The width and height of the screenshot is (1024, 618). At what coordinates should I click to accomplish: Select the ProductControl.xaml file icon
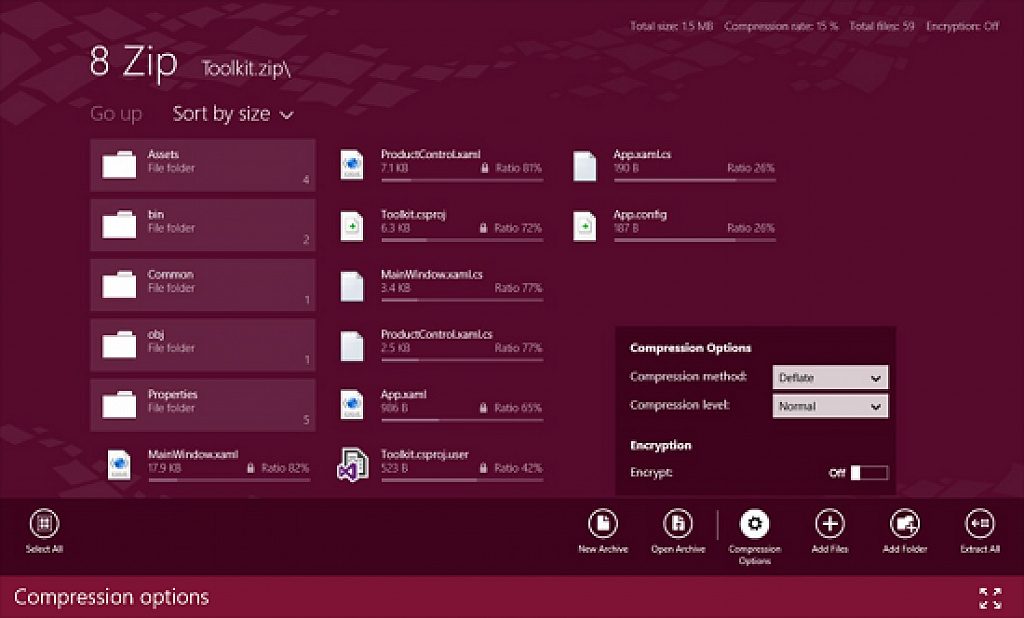click(352, 165)
